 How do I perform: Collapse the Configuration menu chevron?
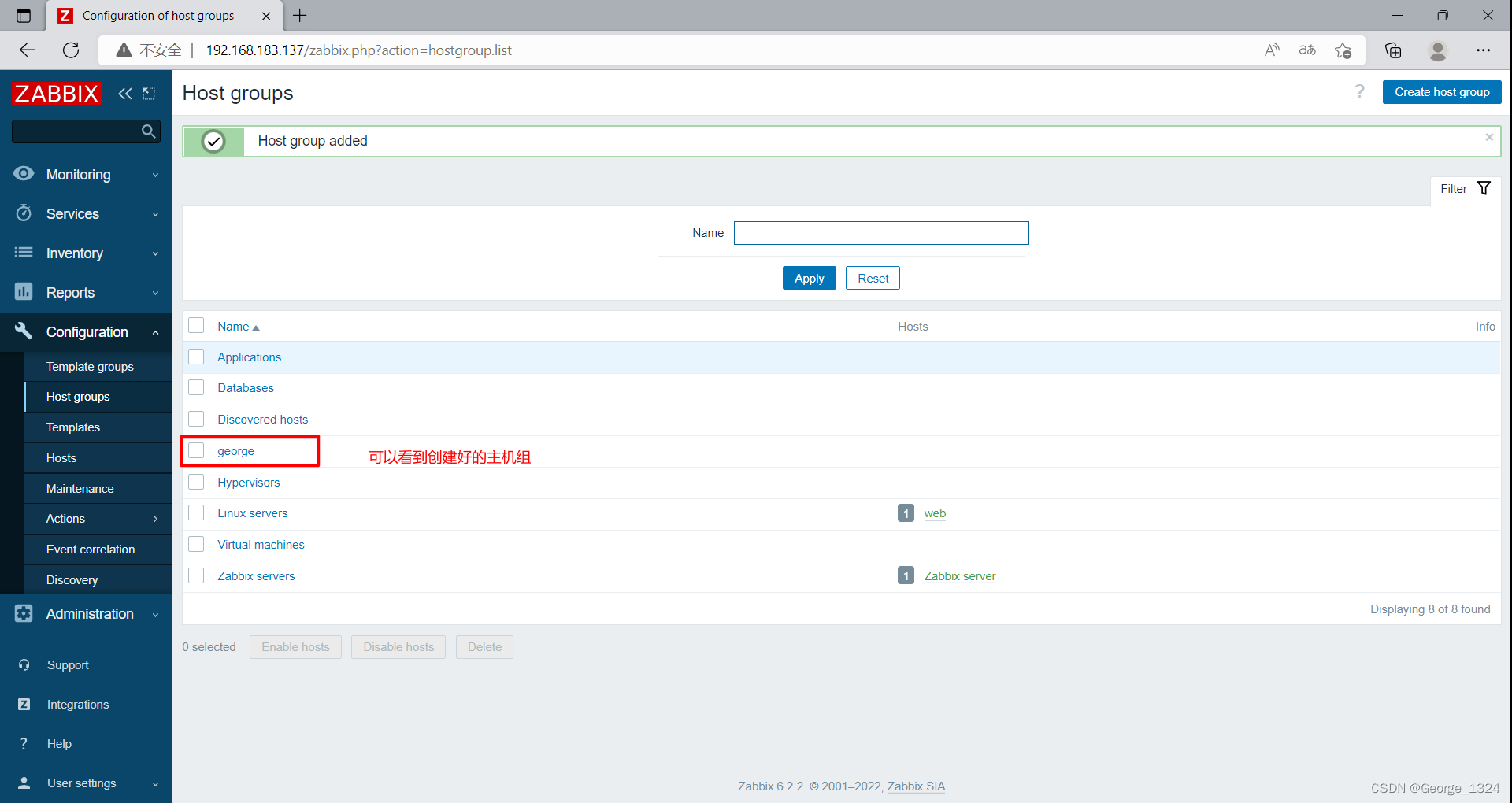(x=155, y=332)
